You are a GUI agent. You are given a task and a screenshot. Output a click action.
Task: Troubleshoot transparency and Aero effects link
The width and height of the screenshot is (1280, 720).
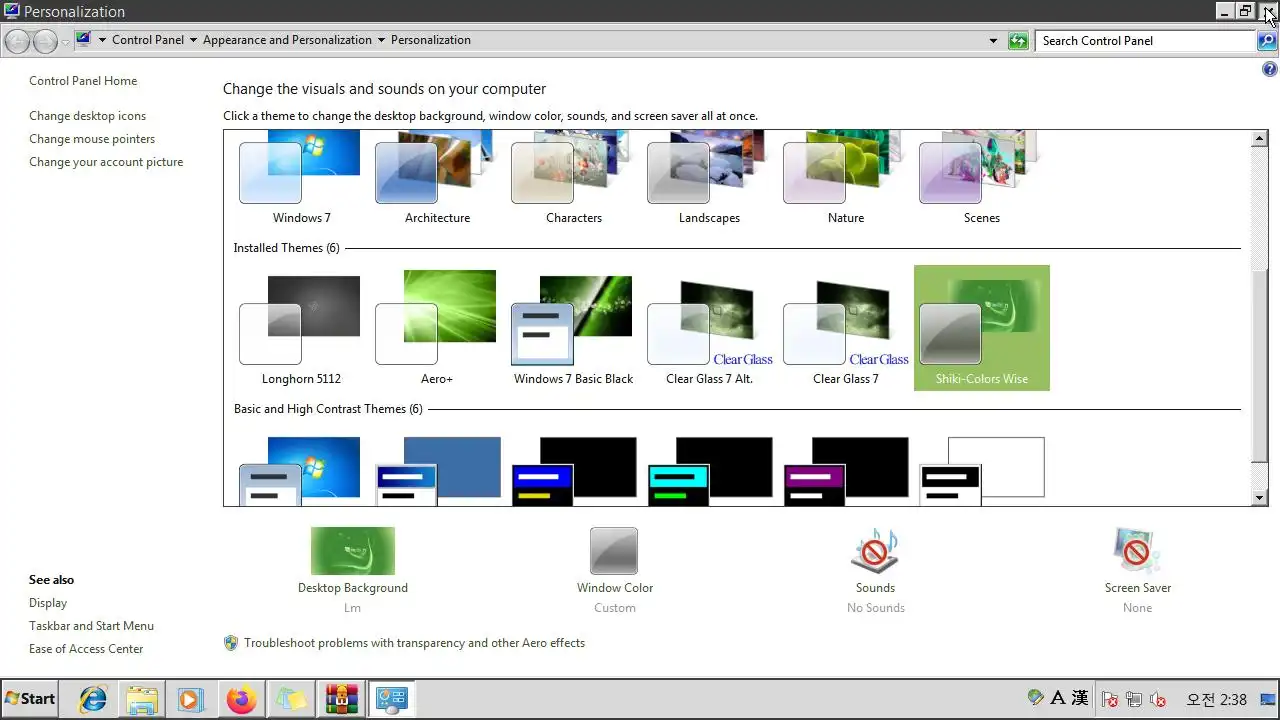point(414,643)
